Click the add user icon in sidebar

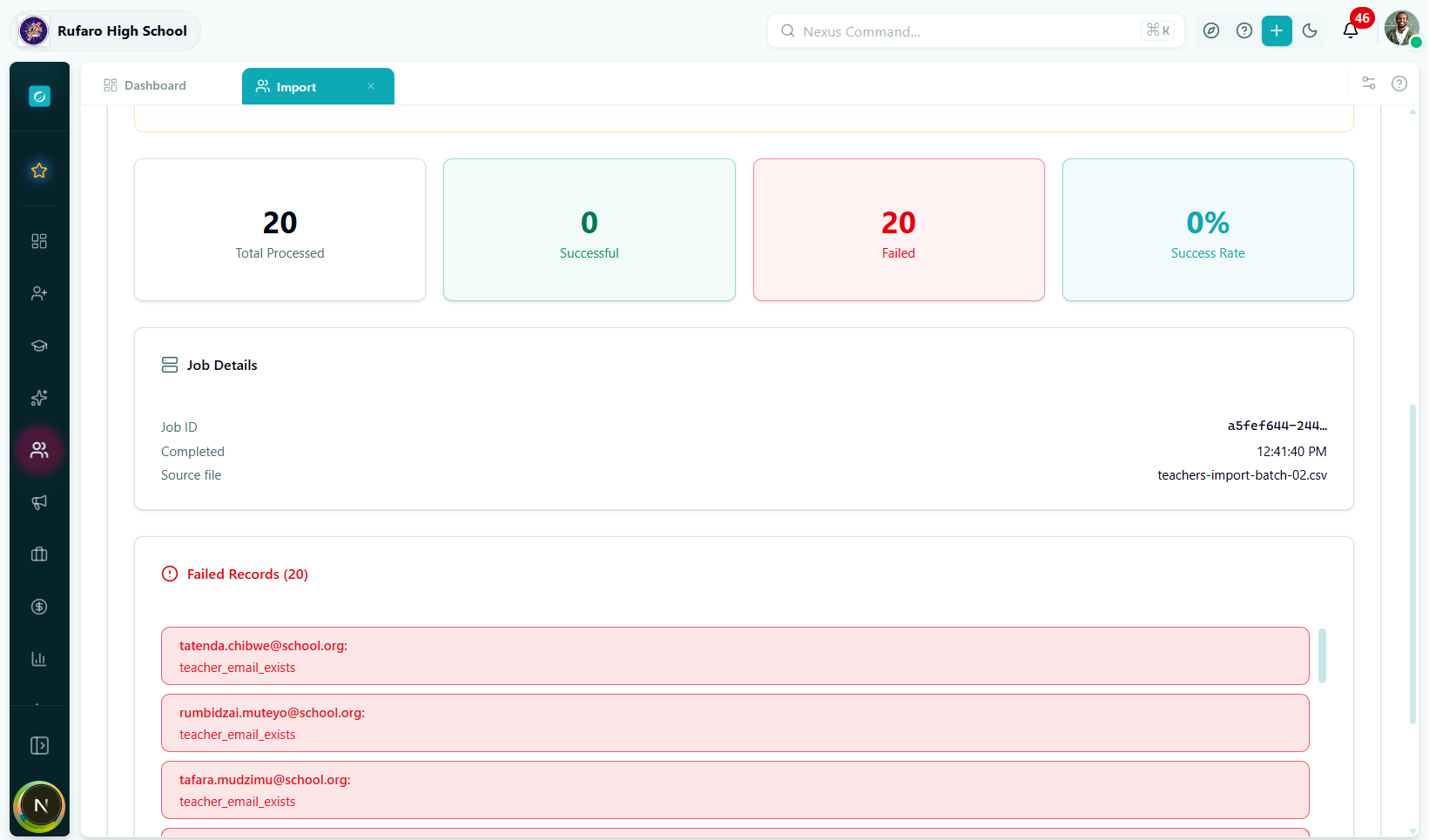tap(39, 293)
